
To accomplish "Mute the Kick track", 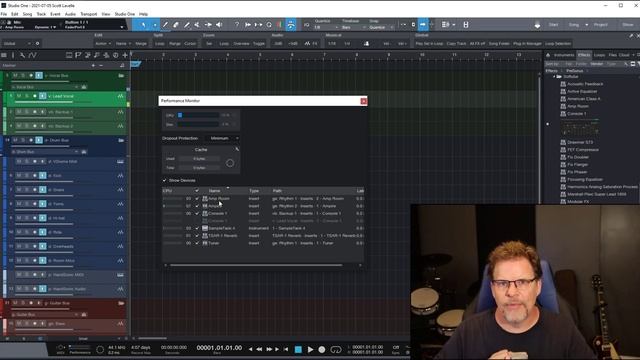I will click(19, 176).
